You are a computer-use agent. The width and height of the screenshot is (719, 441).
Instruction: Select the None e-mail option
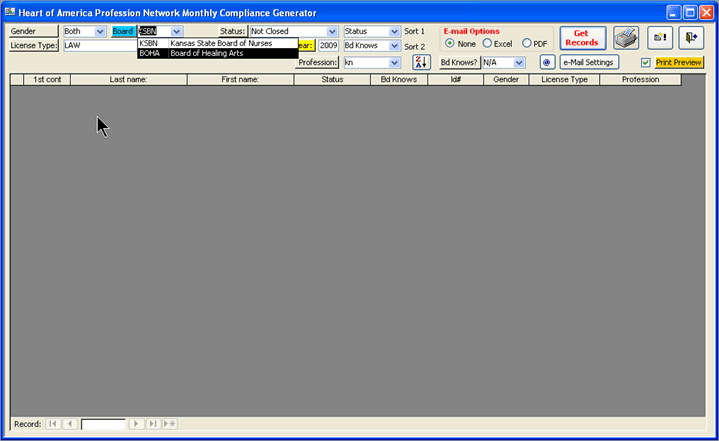pos(450,44)
